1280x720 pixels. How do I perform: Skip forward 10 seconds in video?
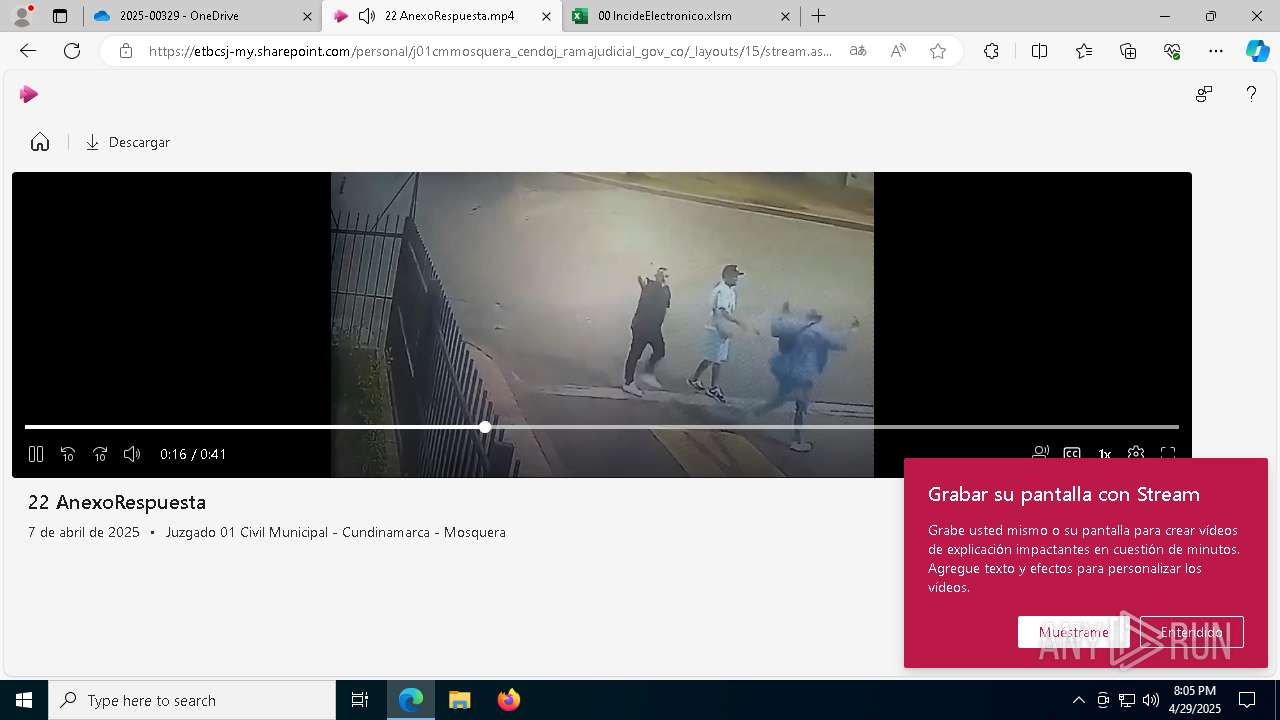100,454
